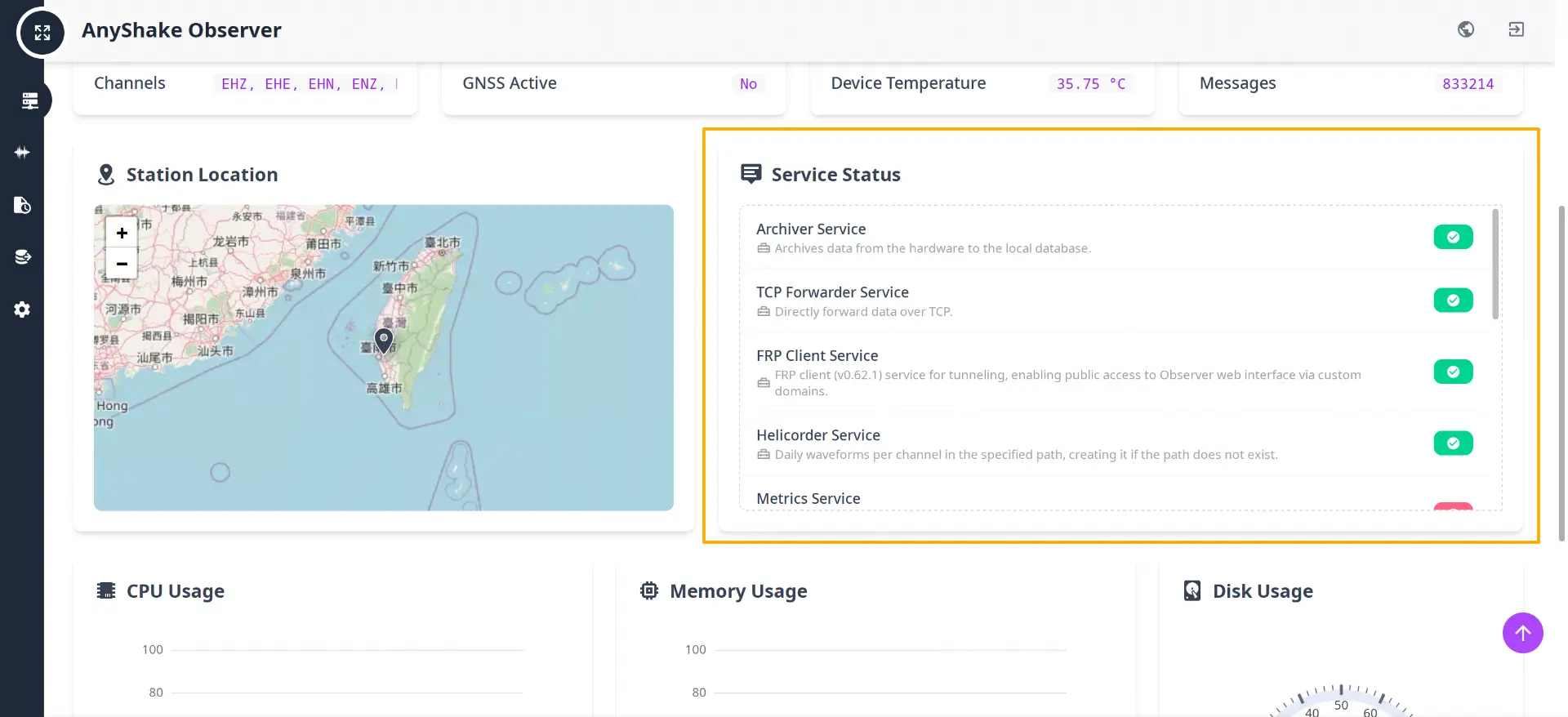The image size is (1568, 717).
Task: Click the Disk Usage heading
Action: pyautogui.click(x=1263, y=590)
